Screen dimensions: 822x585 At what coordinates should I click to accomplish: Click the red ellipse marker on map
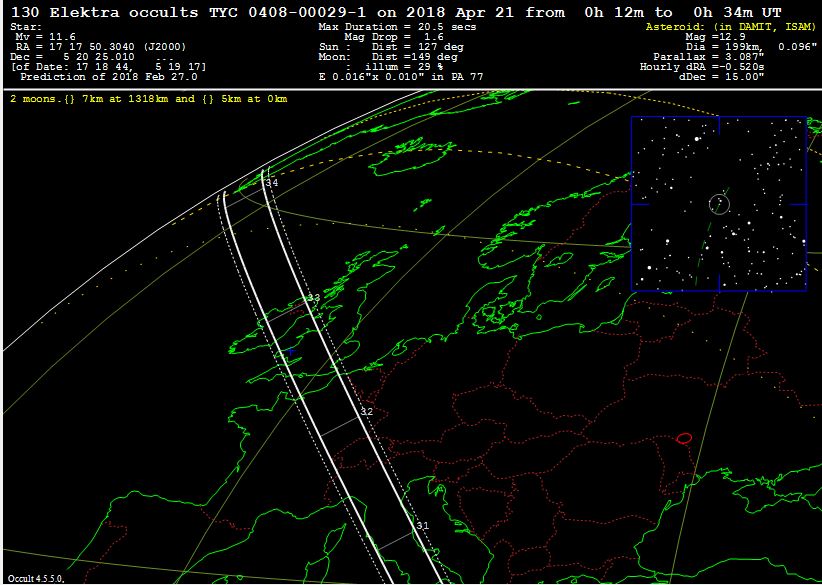pos(685,438)
